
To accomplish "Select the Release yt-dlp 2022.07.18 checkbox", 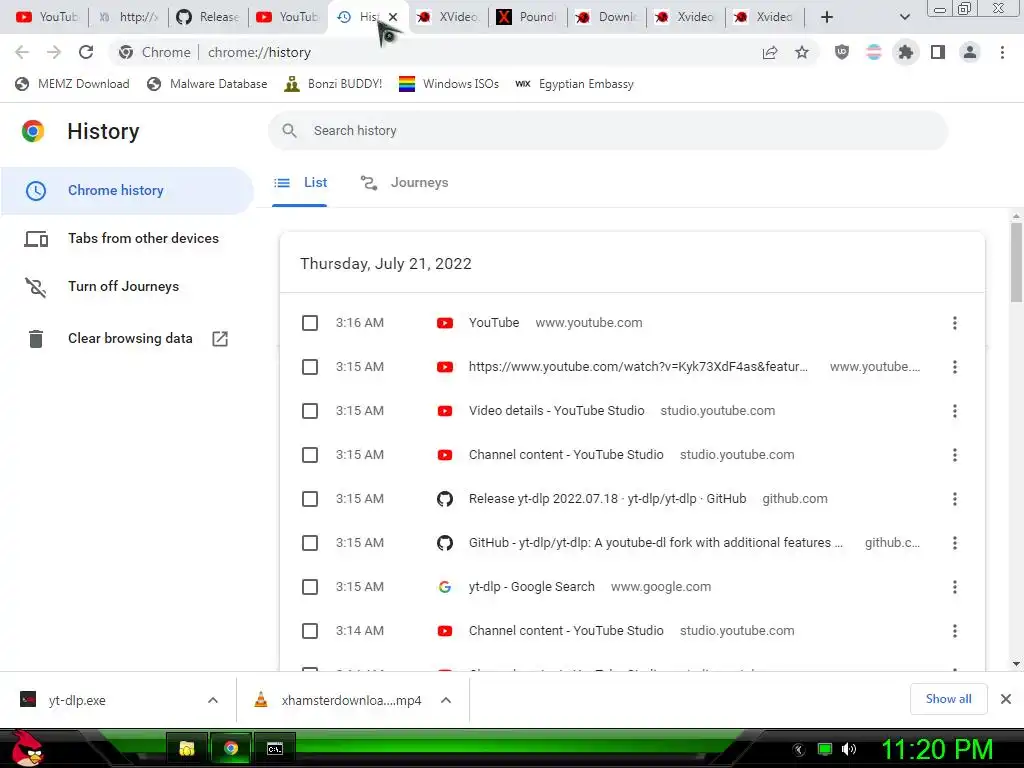I will (x=310, y=499).
